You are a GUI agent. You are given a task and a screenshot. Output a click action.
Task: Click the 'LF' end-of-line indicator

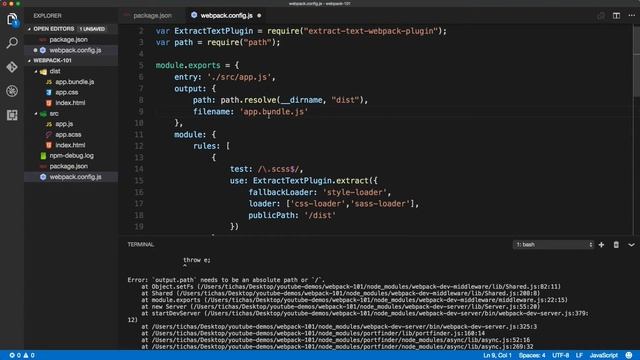pyautogui.click(x=579, y=356)
